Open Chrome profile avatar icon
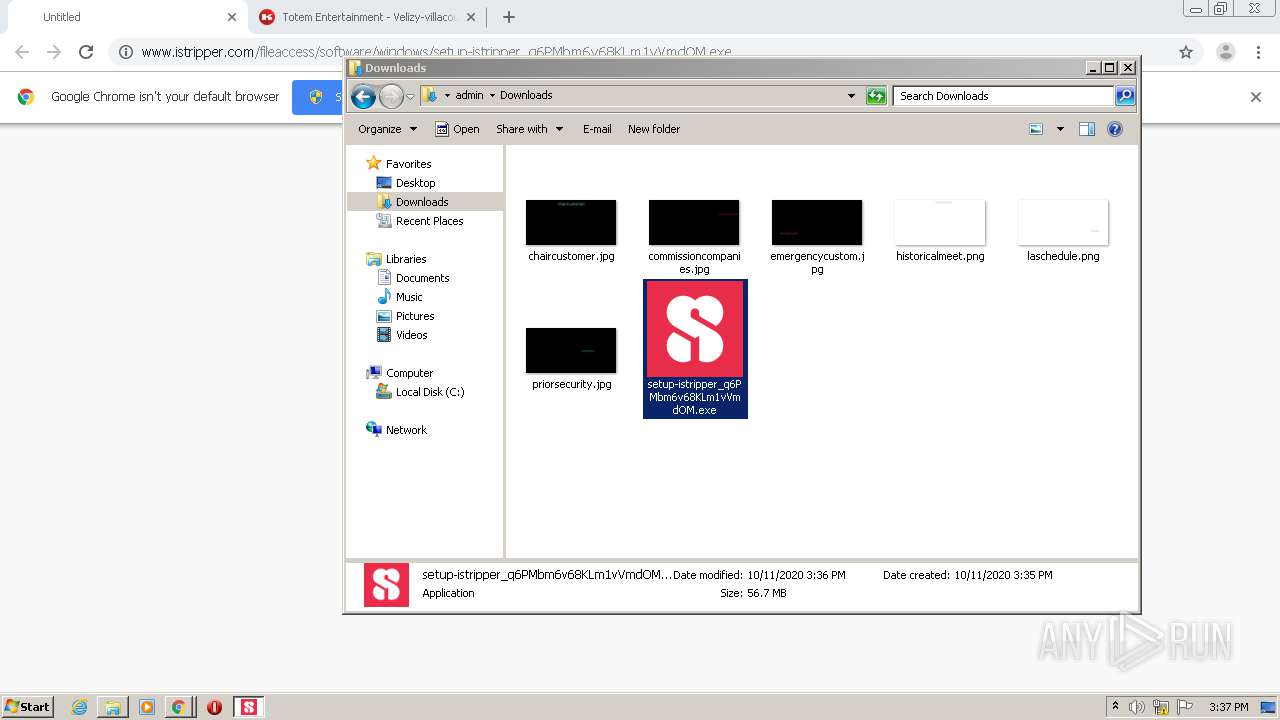This screenshot has width=1280, height=720. pos(1225,52)
